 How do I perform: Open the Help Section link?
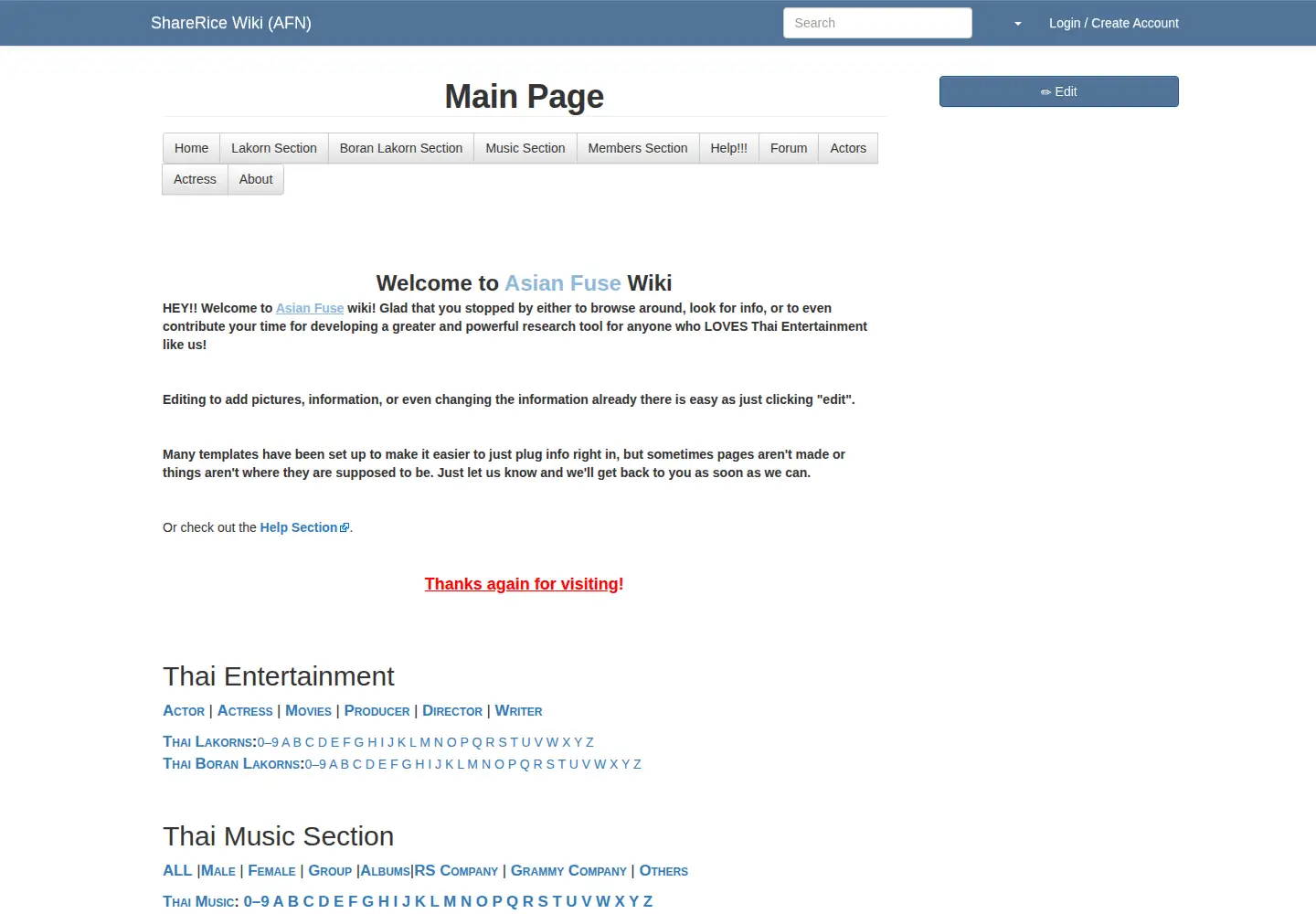(299, 527)
